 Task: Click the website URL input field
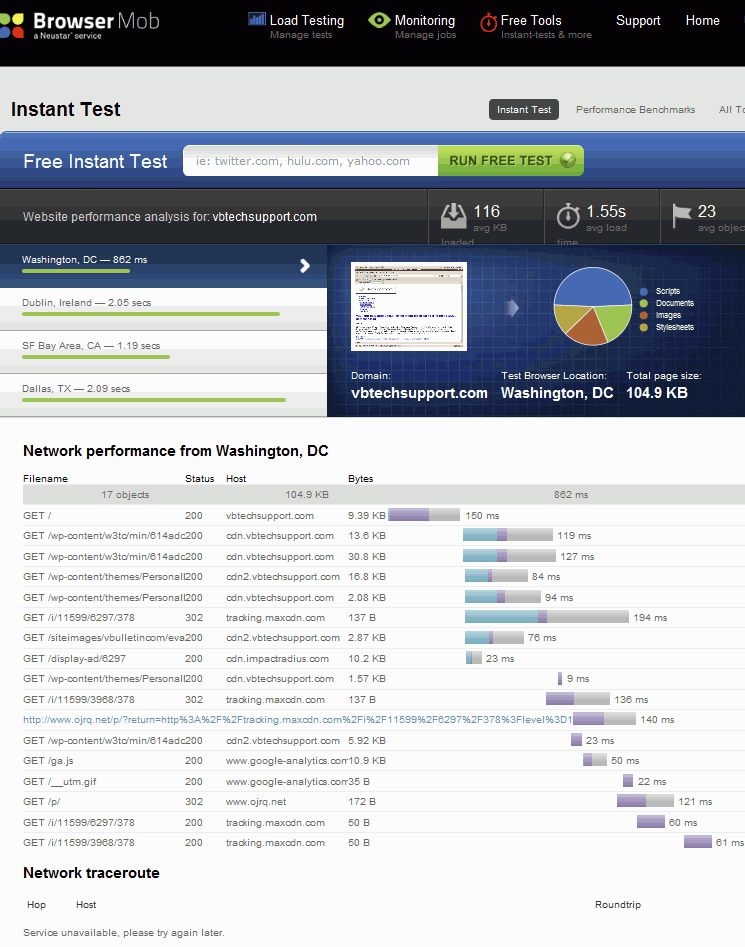coord(311,161)
